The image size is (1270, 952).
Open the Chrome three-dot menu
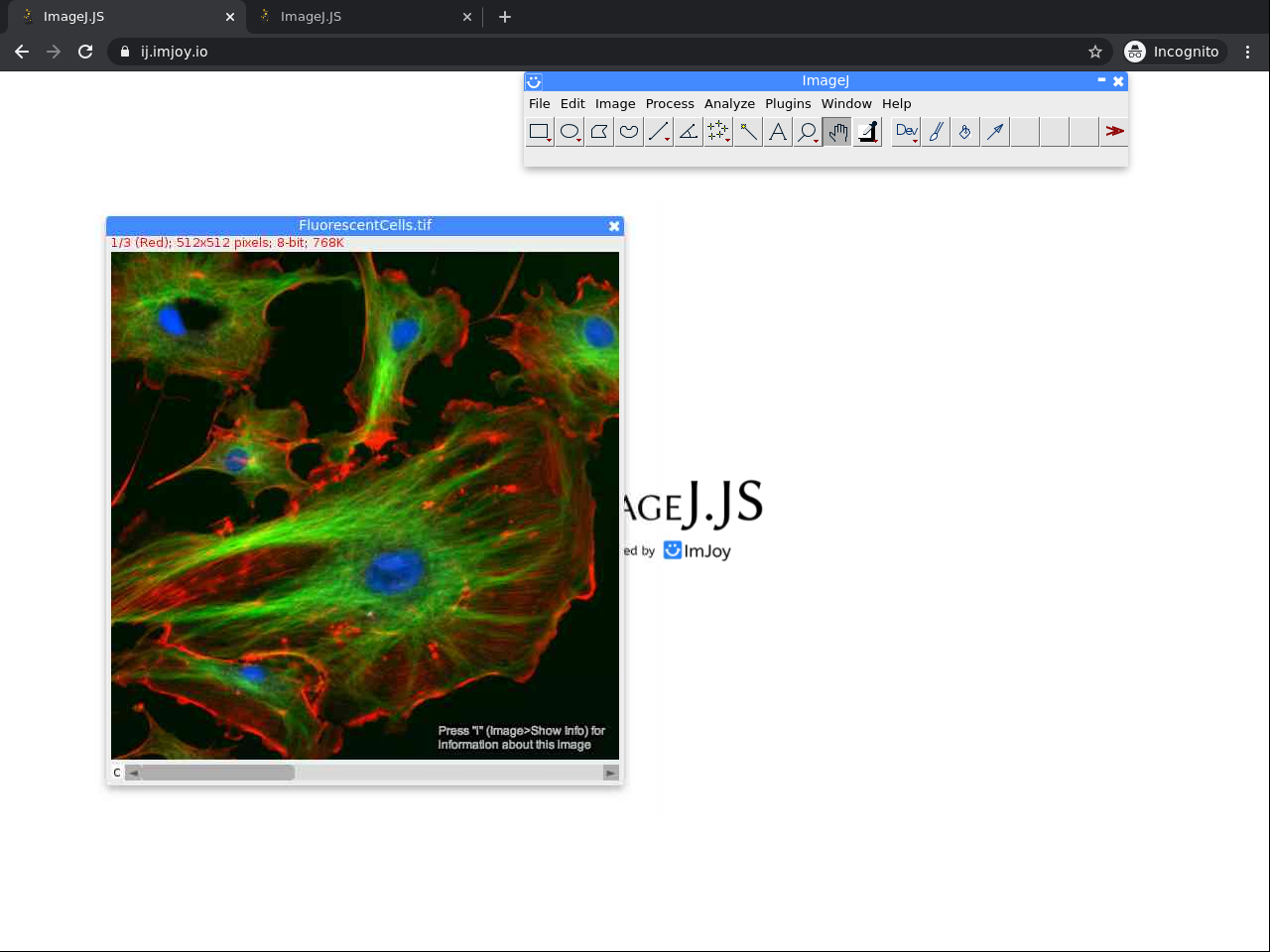coord(1247,52)
